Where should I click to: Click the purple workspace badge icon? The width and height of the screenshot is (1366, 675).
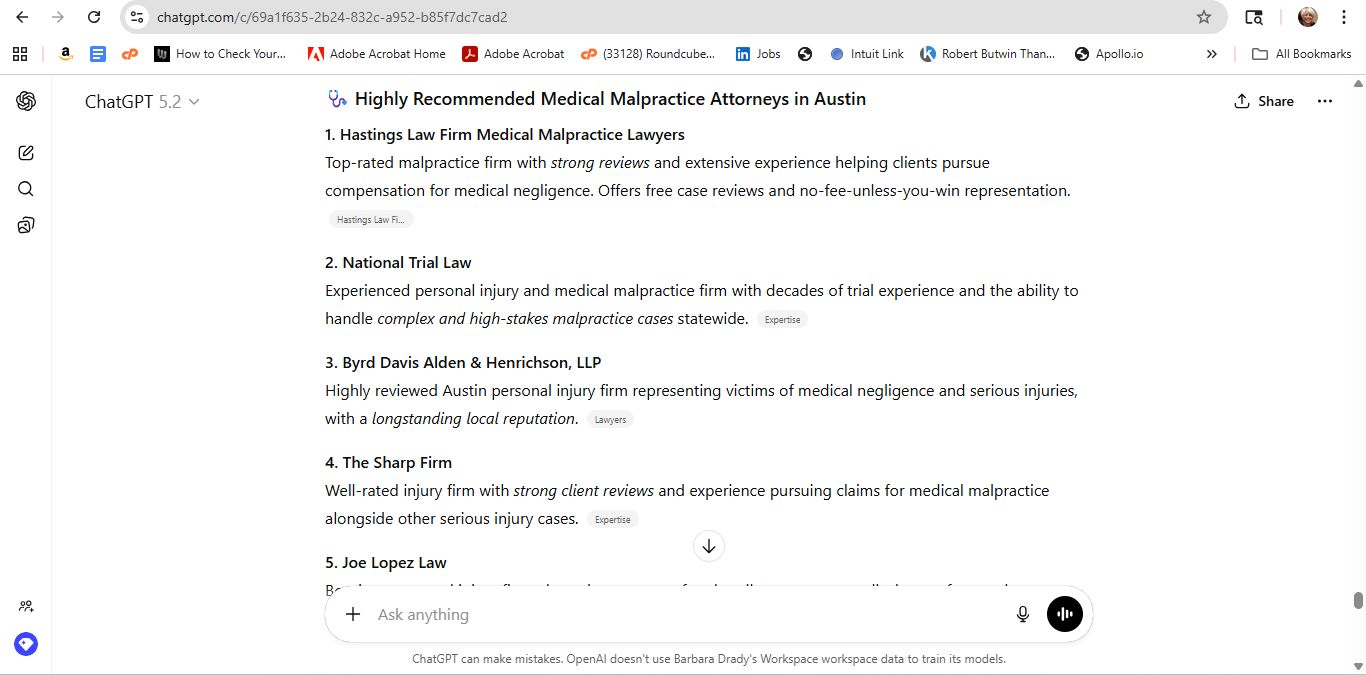26,644
